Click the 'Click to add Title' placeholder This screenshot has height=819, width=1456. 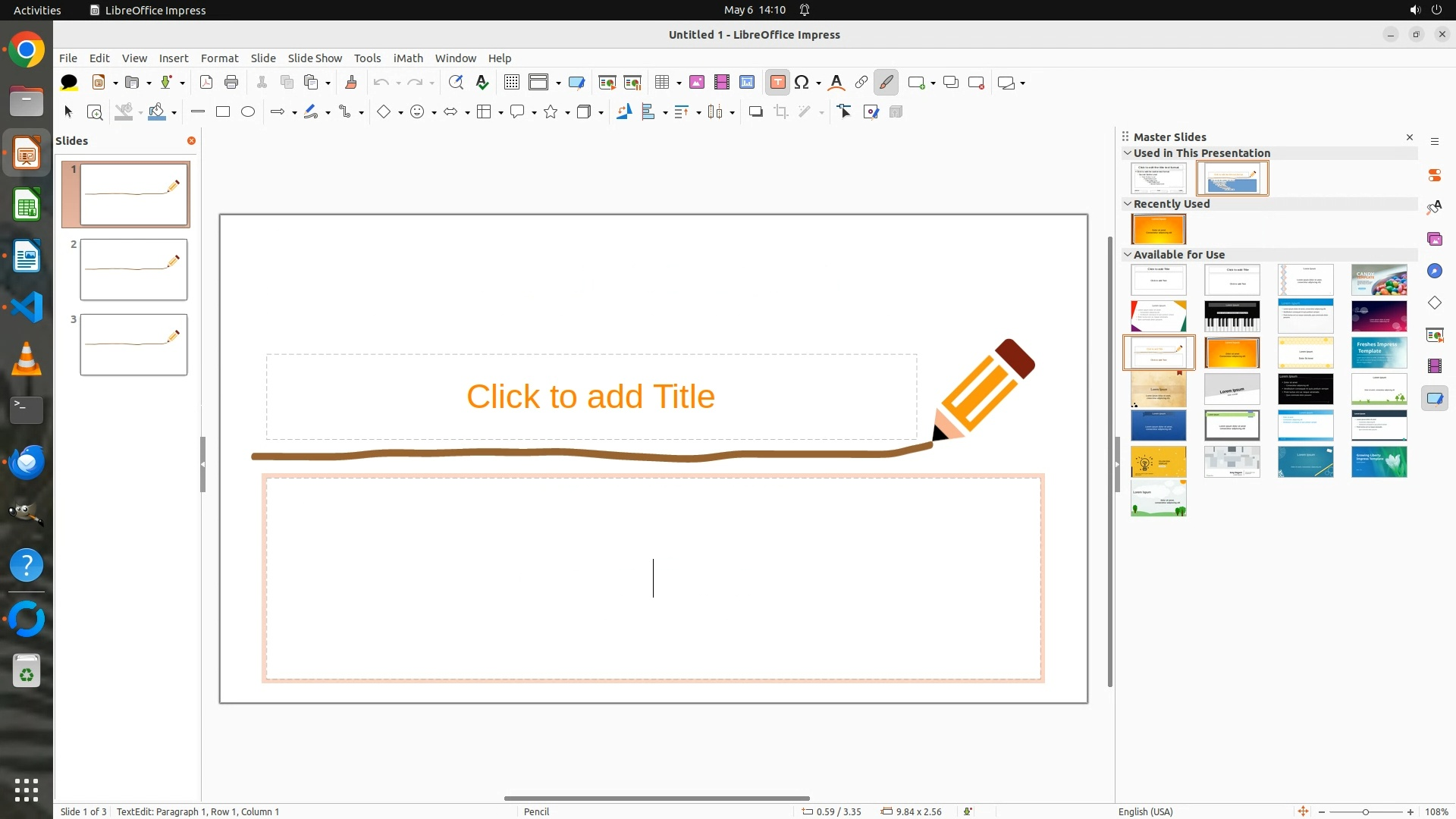pos(591,397)
